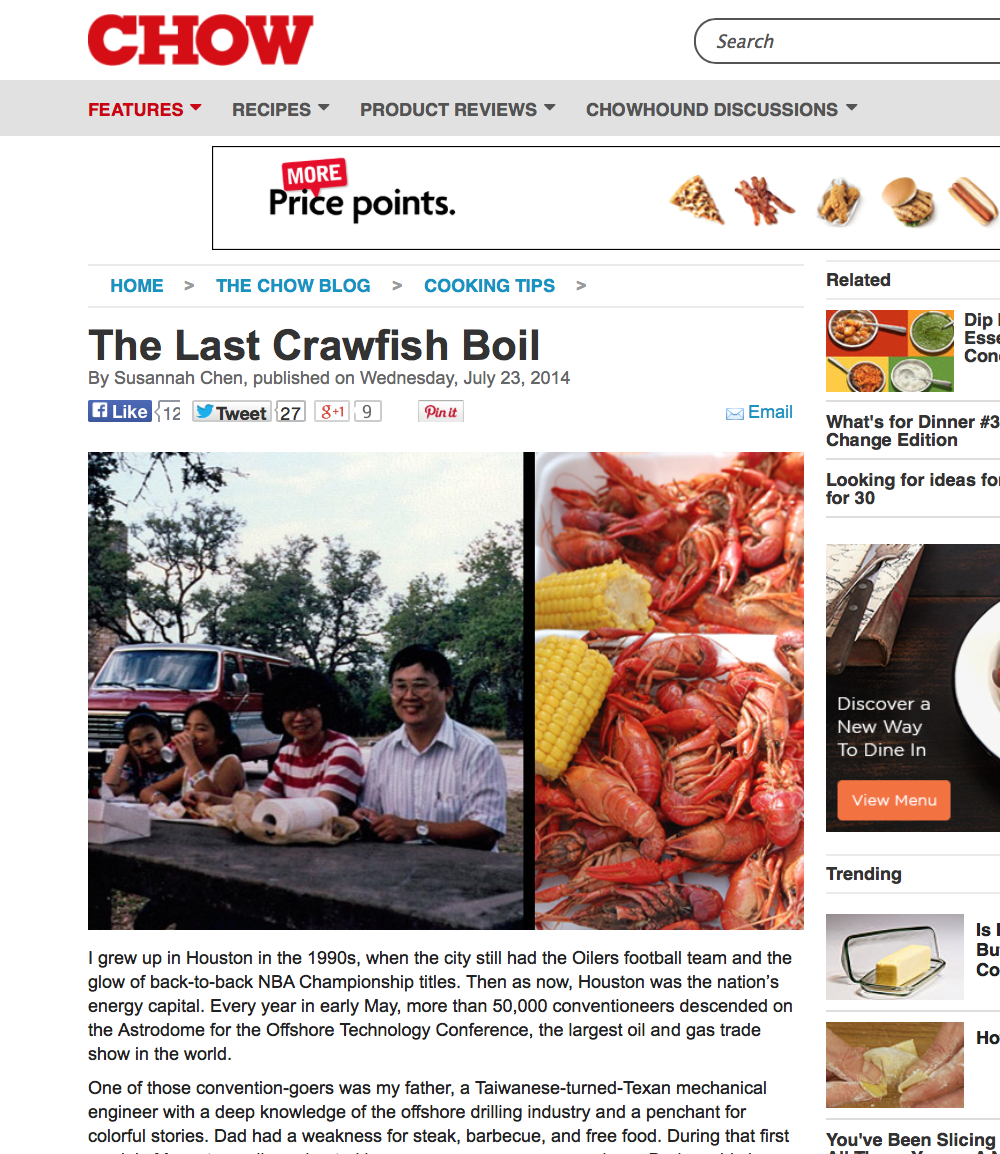
Task: Share with the Google +1 button
Action: [332, 411]
